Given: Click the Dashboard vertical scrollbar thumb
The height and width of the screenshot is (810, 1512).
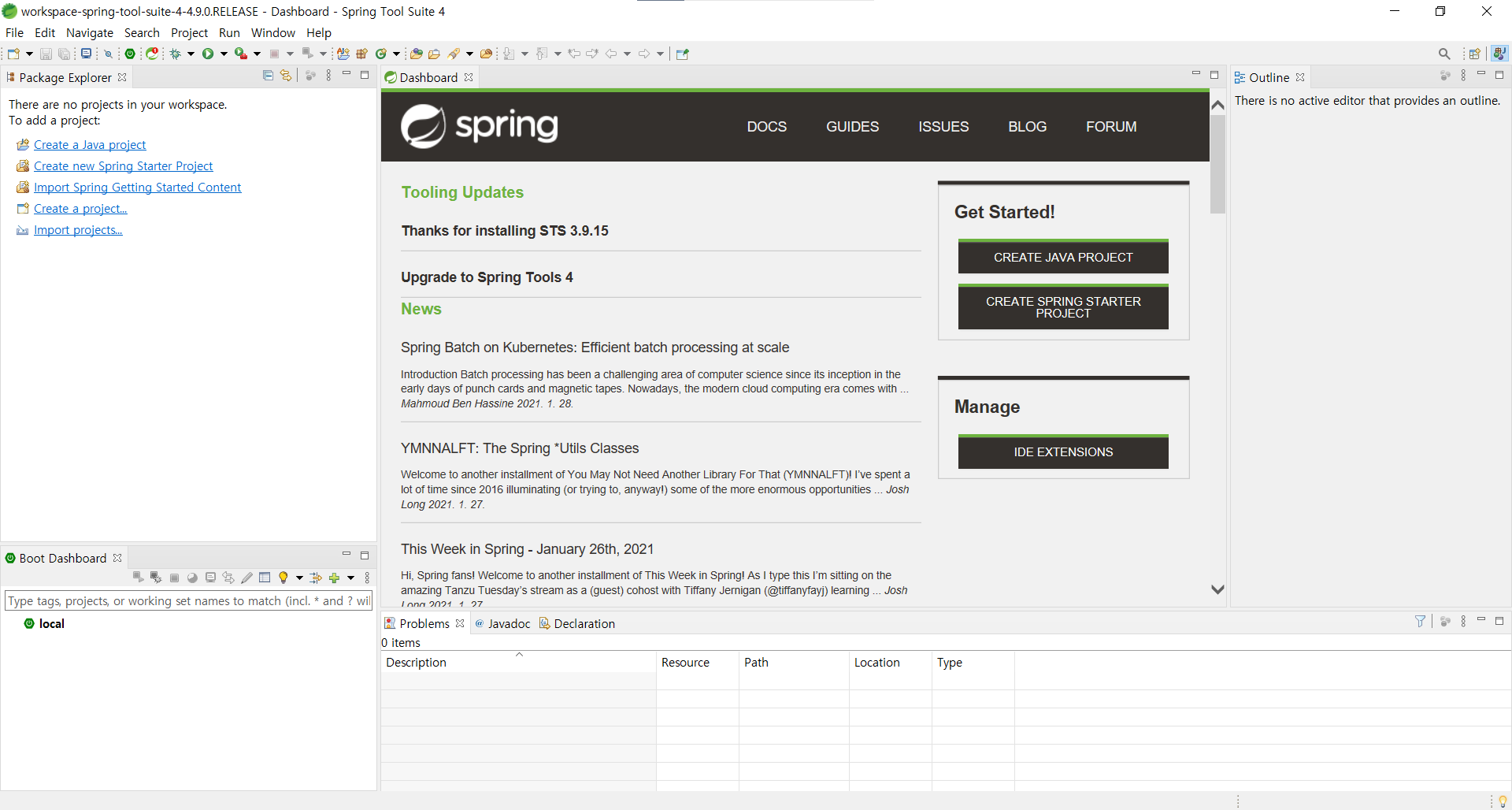Looking at the screenshot, I should 1217,164.
